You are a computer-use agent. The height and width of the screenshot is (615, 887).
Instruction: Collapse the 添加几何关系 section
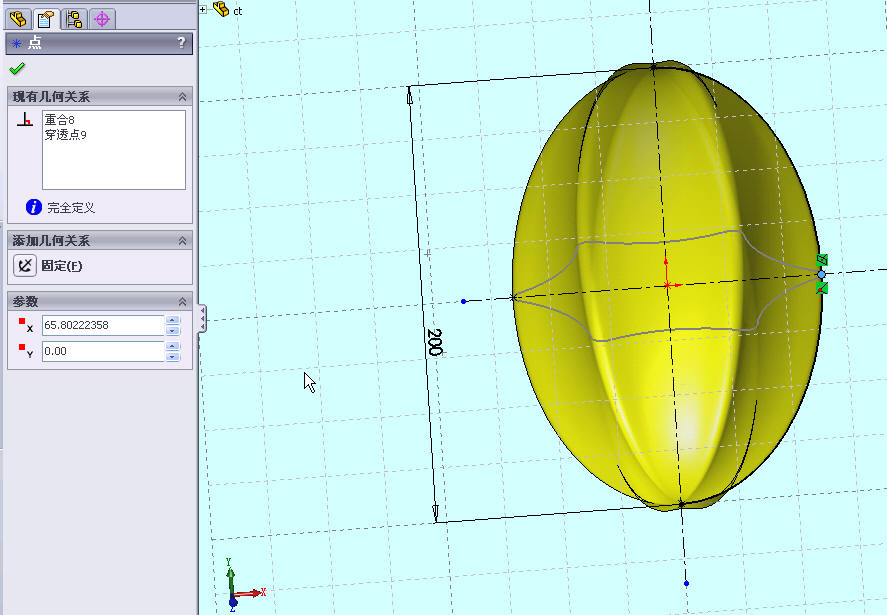[x=182, y=241]
